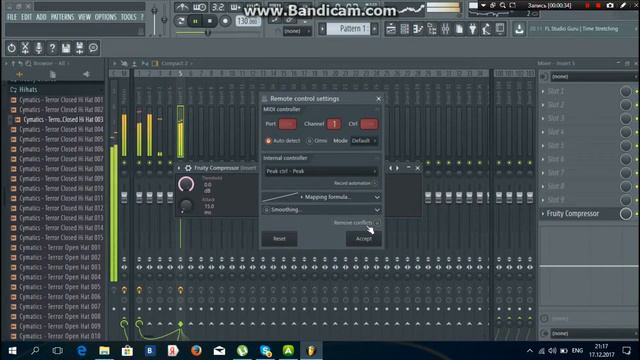Click the Fruity Compressor Attack knob

[186, 206]
